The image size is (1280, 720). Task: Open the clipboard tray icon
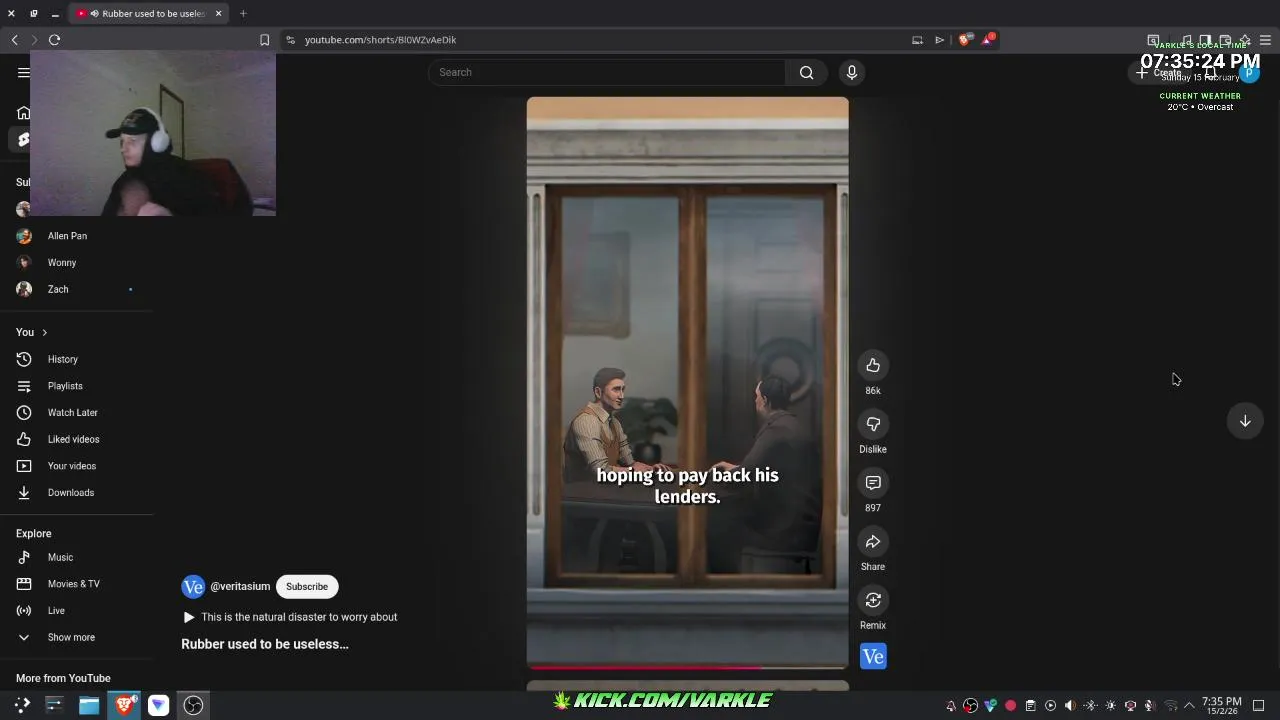click(x=1030, y=706)
